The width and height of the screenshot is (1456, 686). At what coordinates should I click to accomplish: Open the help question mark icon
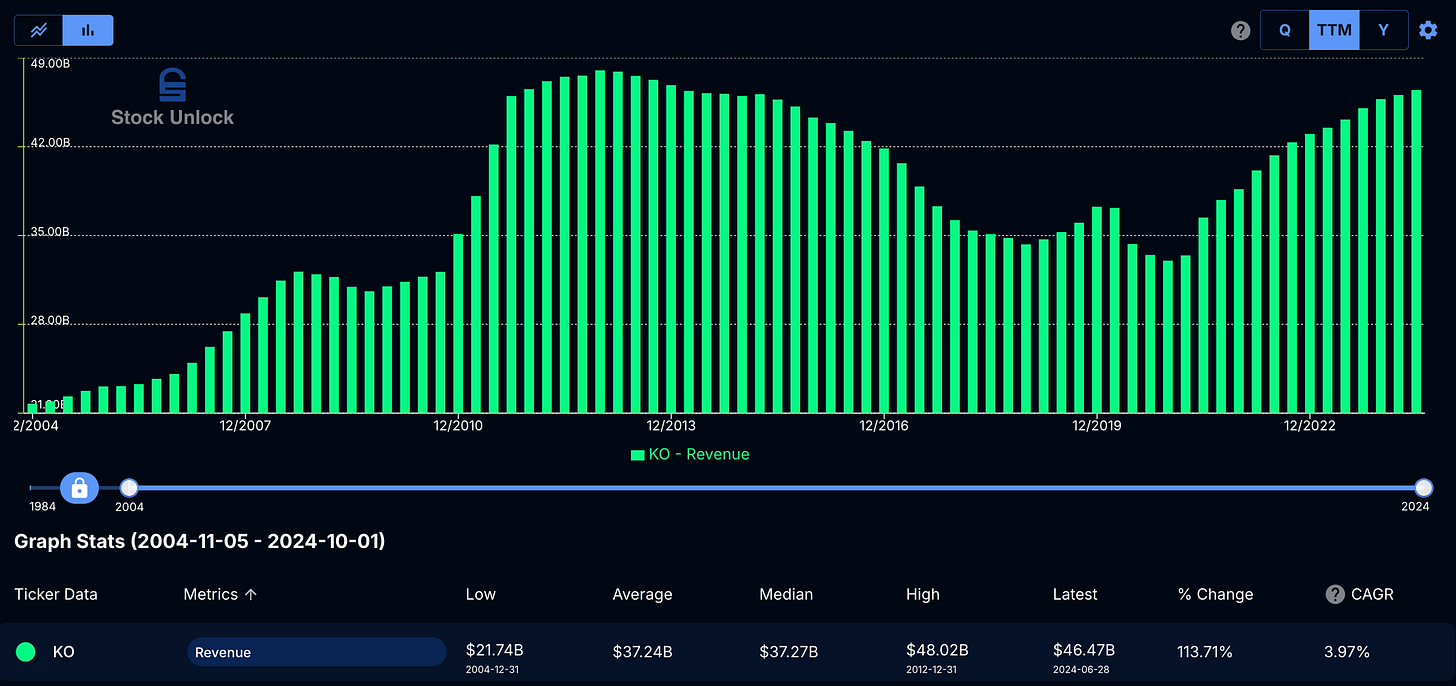pos(1241,30)
